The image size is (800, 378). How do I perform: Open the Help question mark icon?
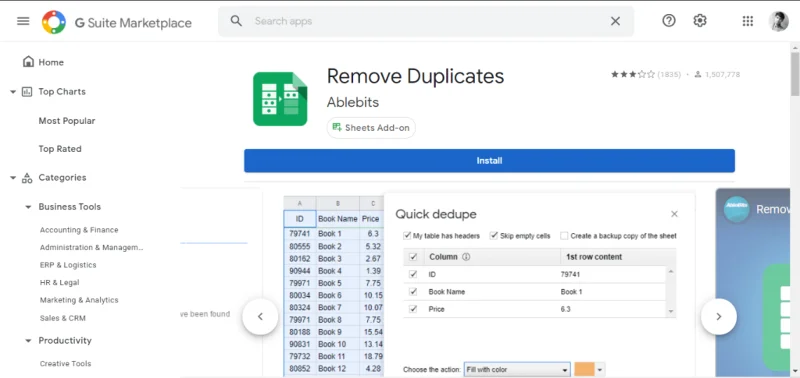668,20
